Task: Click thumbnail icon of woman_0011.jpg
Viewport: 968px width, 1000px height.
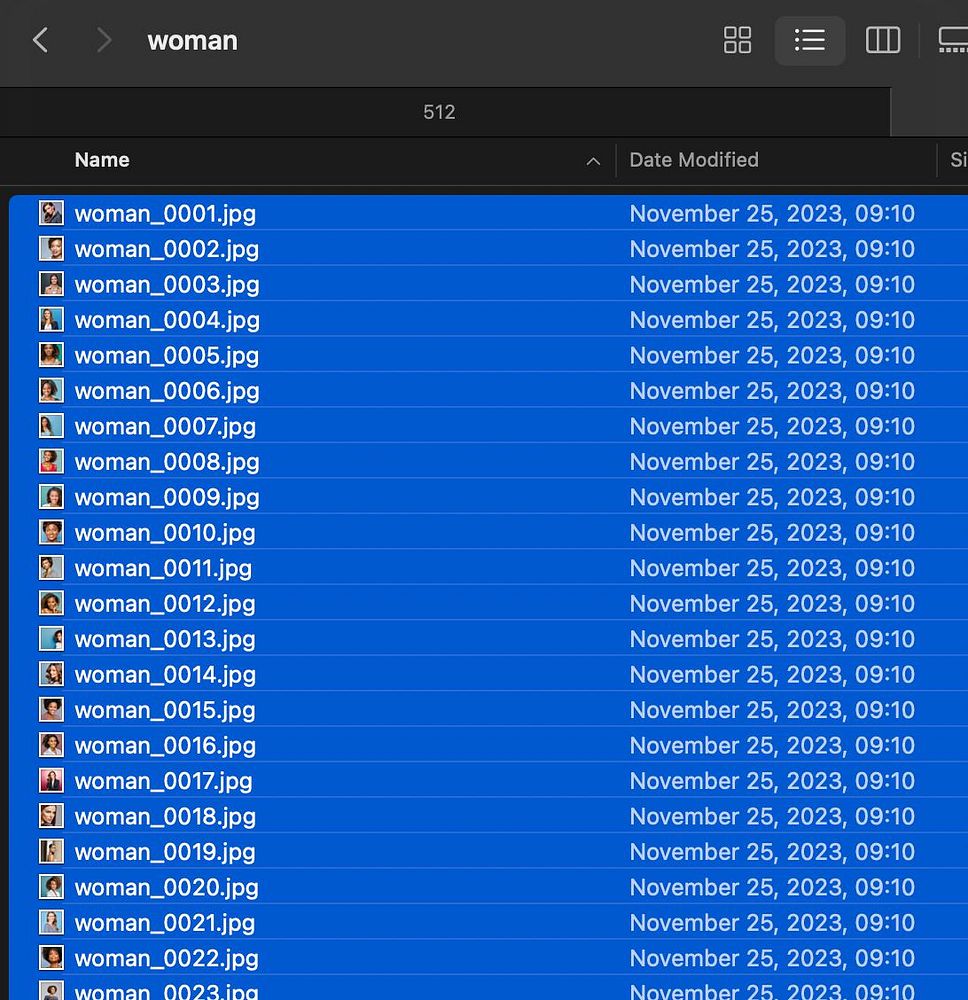Action: [51, 568]
